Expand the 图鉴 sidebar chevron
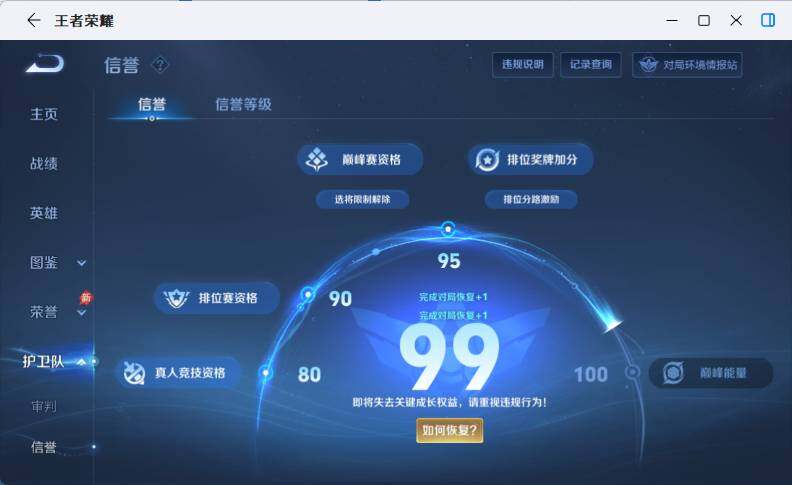Screen dimensions: 792x485 [81, 263]
